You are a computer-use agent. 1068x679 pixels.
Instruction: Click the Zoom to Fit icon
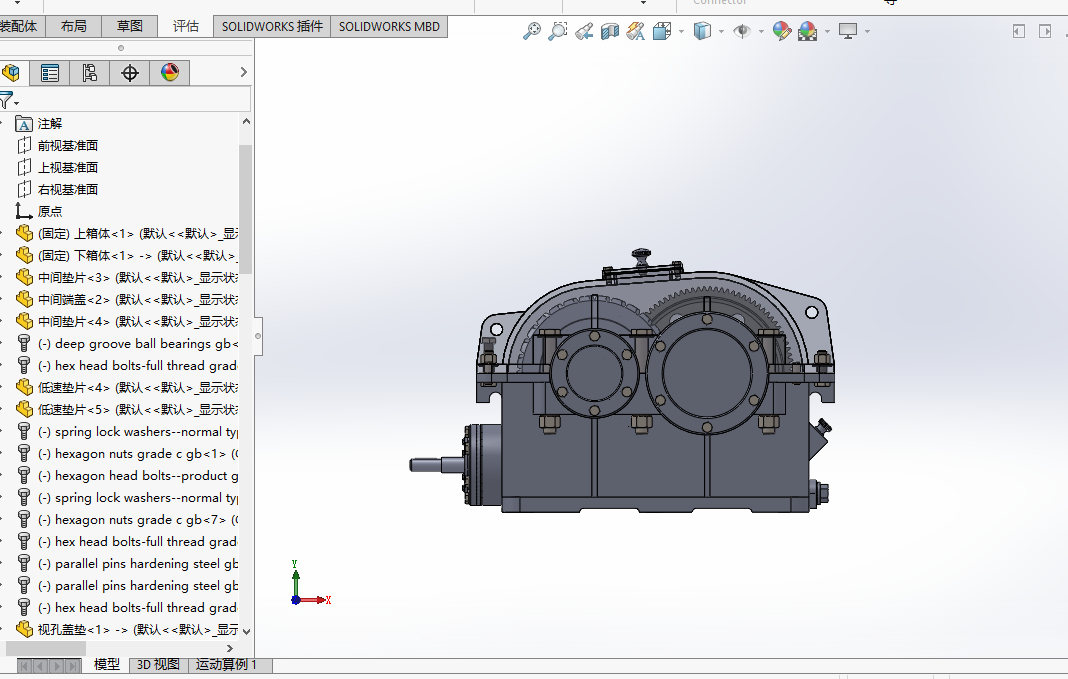pos(532,31)
